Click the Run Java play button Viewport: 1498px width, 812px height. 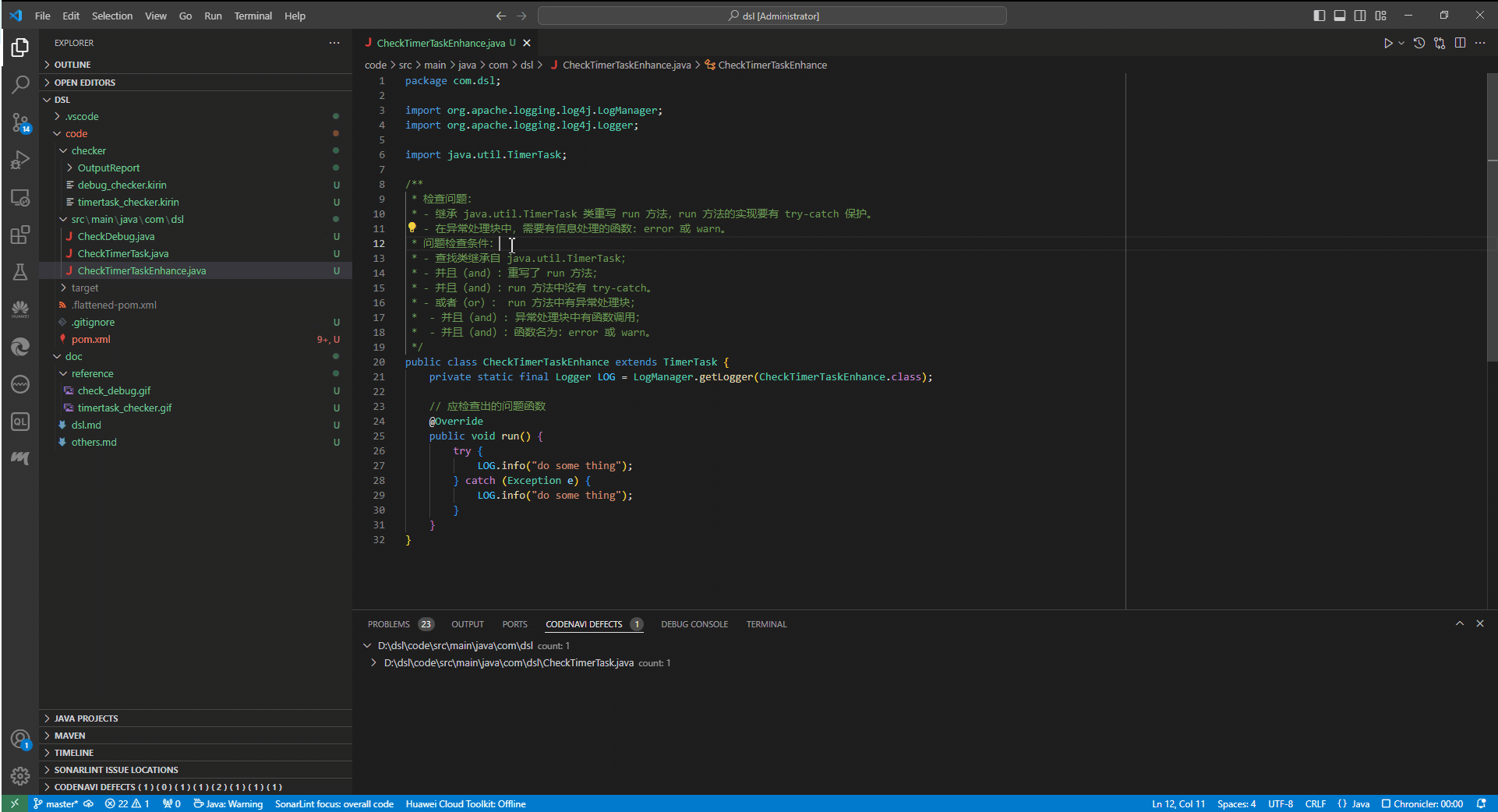click(1387, 44)
